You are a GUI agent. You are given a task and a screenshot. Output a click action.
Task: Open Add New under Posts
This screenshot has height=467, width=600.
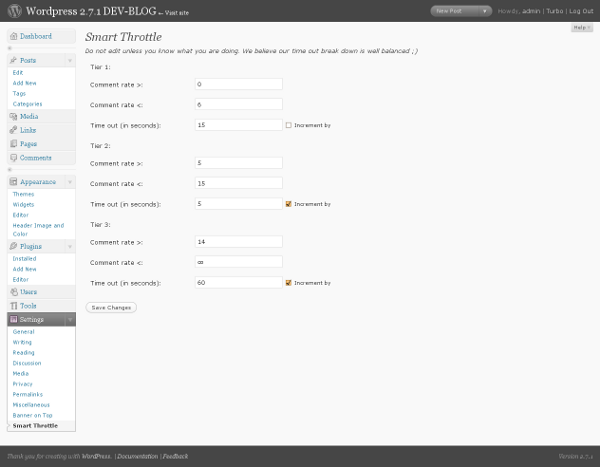click(x=24, y=83)
